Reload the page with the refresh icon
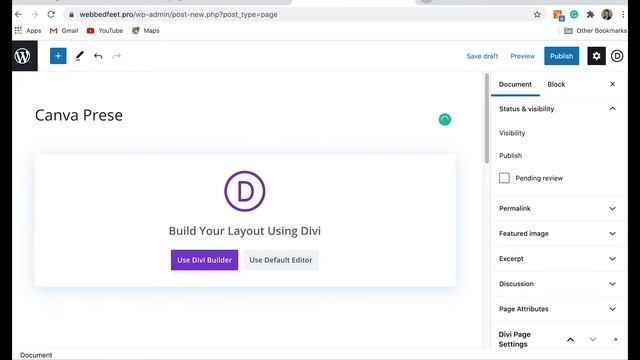Viewport: 640px width, 360px height. [51, 14]
